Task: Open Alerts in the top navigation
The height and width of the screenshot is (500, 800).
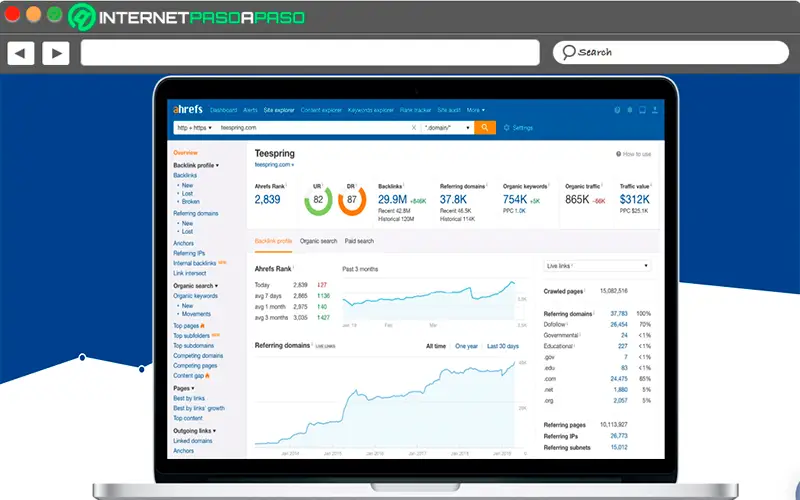Action: [251, 110]
